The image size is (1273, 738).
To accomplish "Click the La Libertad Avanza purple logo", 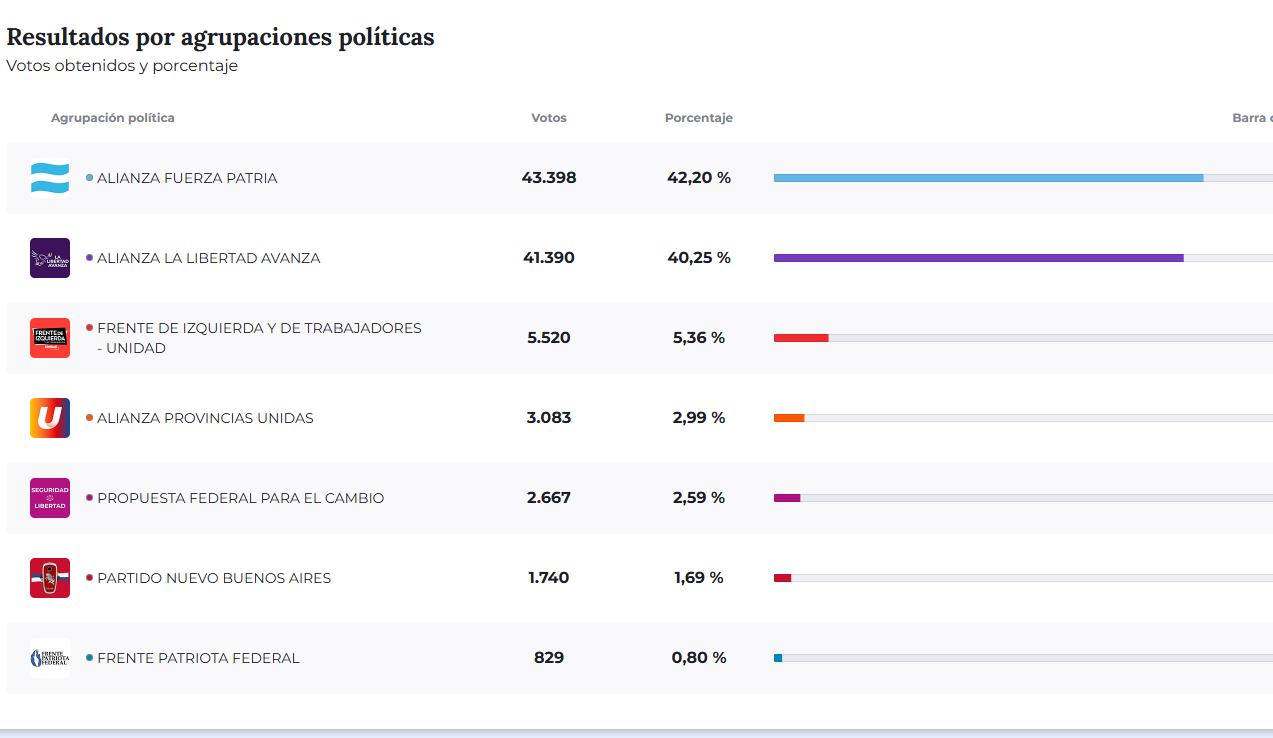I will click(x=50, y=258).
